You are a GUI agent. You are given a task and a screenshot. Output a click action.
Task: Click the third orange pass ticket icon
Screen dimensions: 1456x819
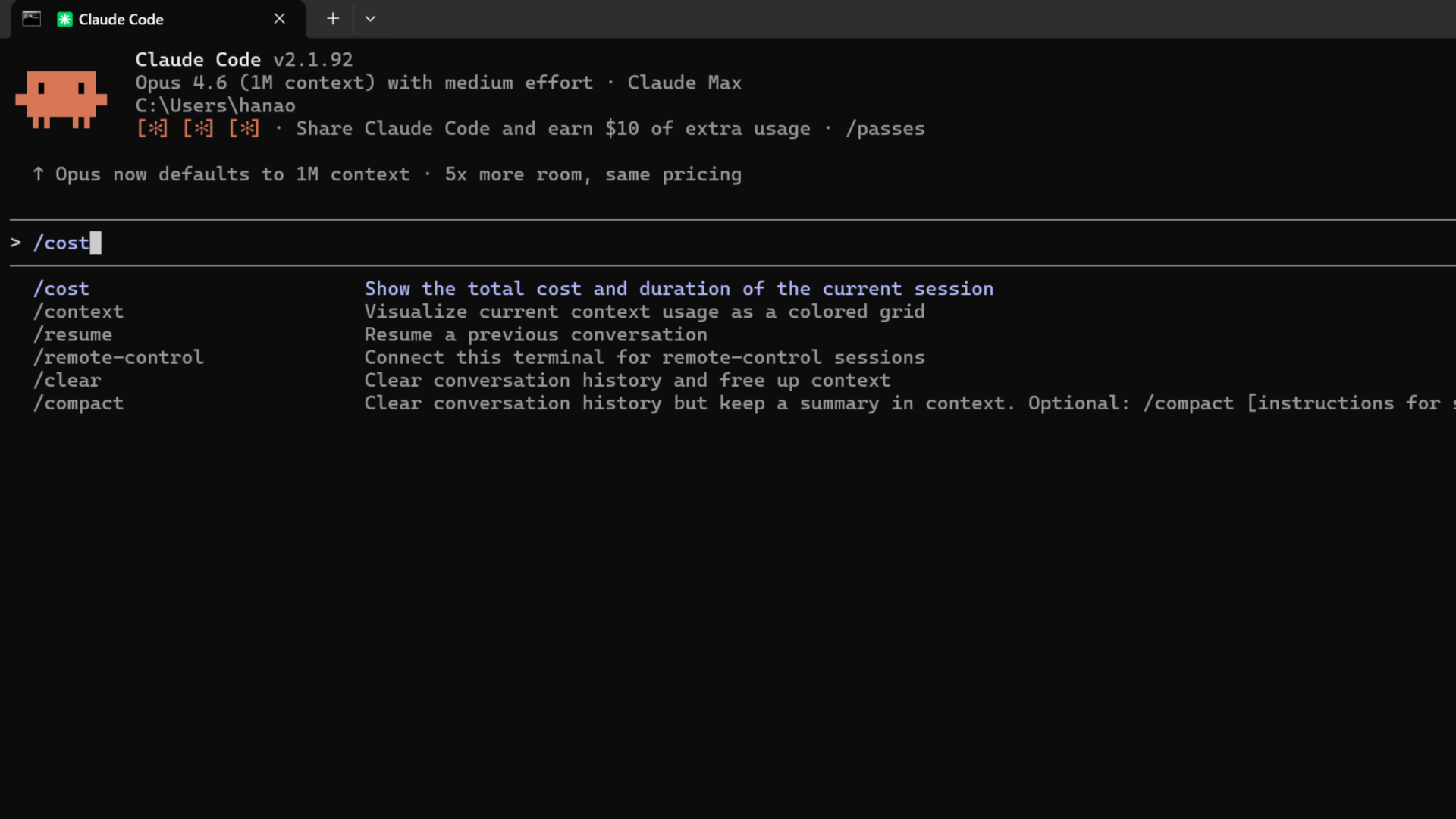[244, 129]
